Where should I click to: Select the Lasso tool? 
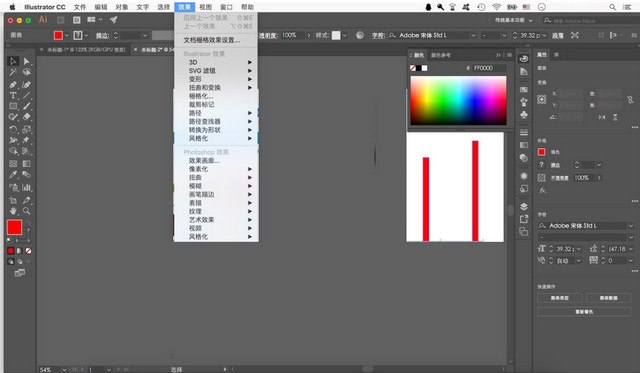(27, 72)
